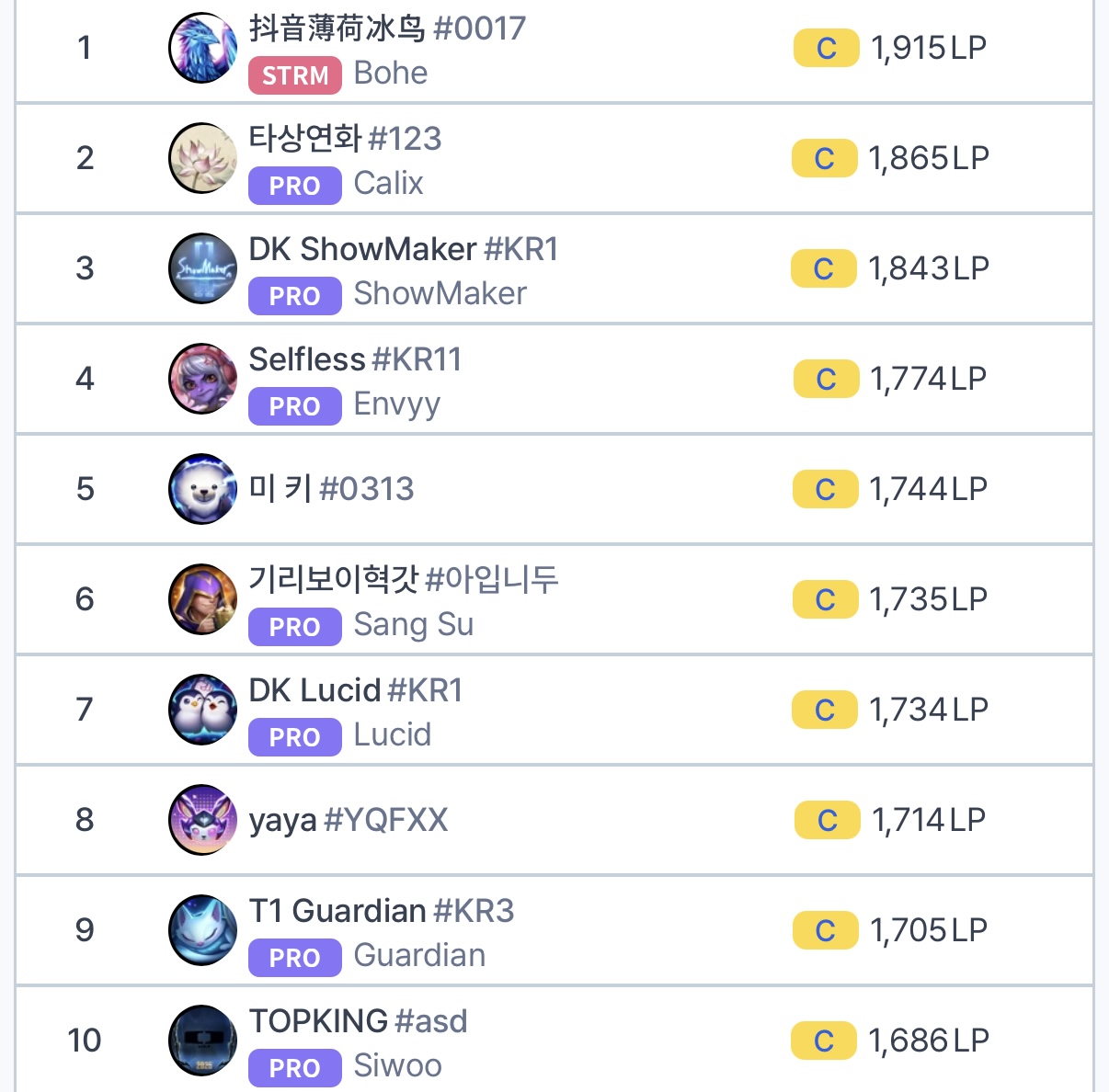Open TOPKING's dark profile icon

pos(203,1041)
